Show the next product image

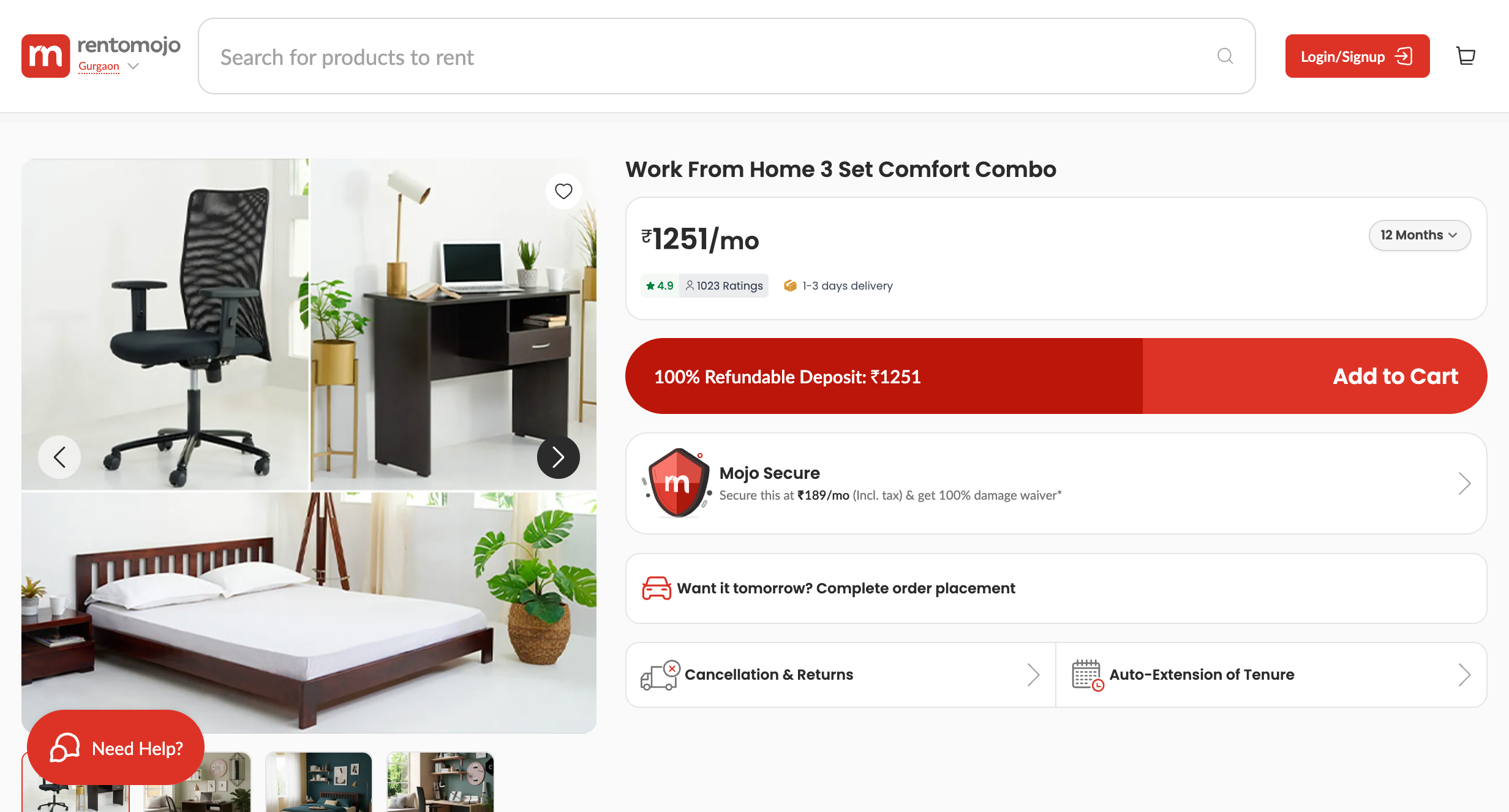point(558,457)
